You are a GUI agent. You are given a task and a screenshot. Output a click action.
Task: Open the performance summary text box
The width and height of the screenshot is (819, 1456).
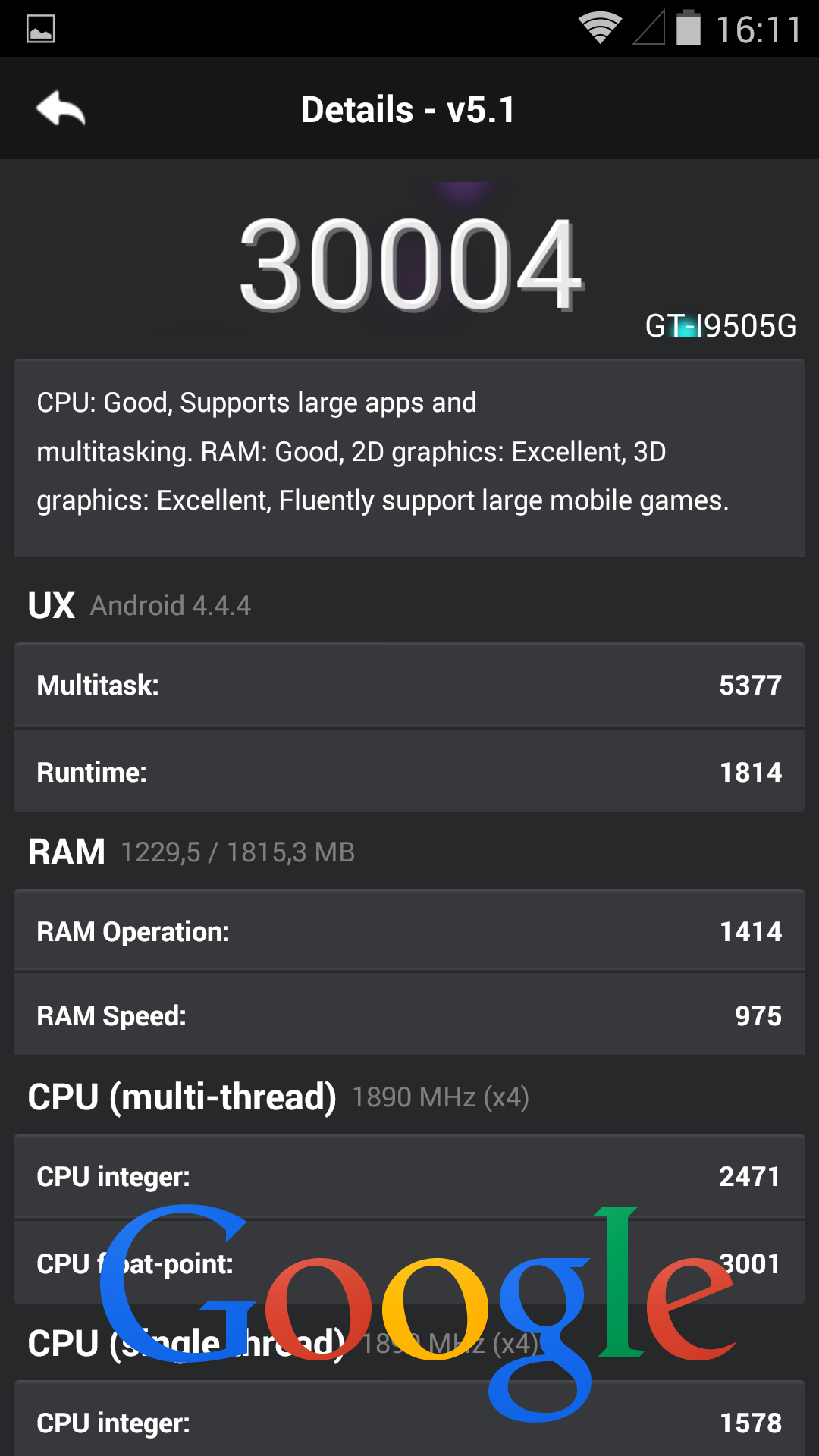pos(409,458)
